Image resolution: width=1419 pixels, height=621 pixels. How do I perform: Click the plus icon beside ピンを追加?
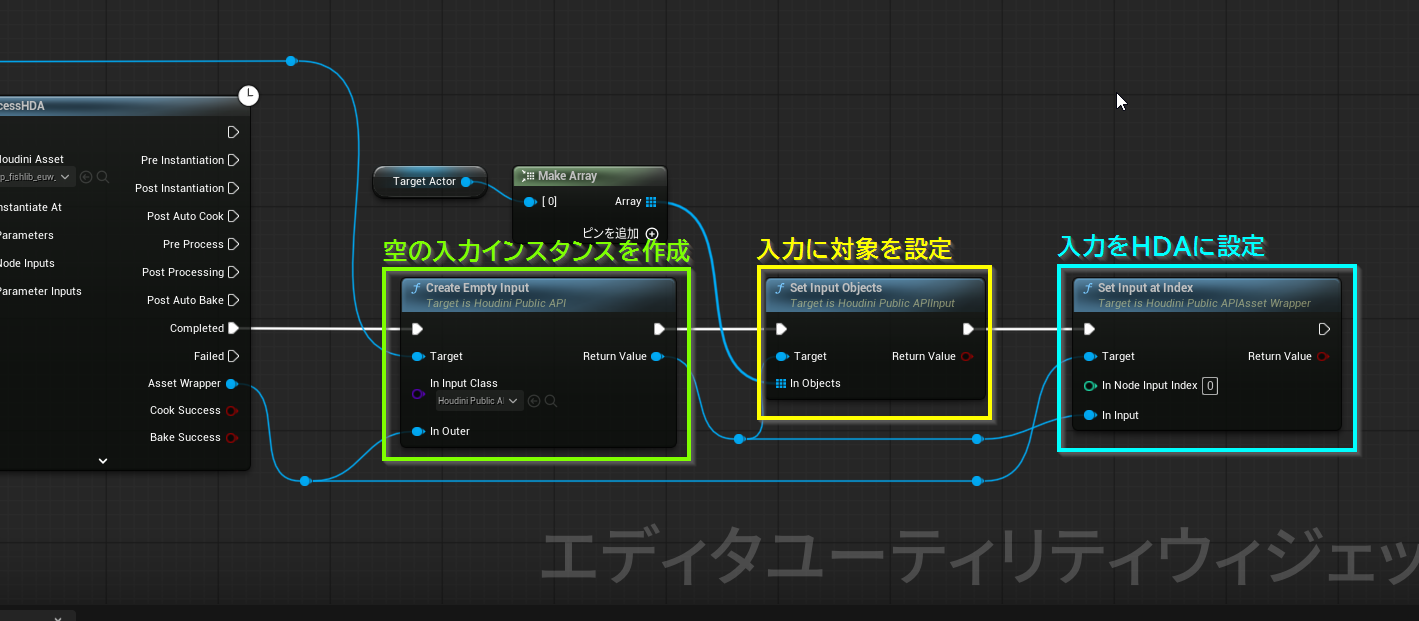click(652, 234)
